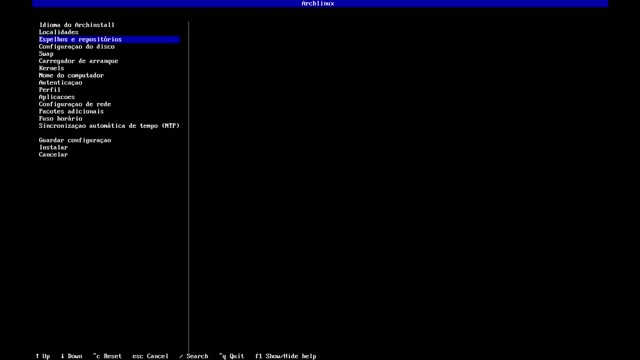Click 'f1 Show/Hide help' hint
640x360 pixels.
(286, 356)
